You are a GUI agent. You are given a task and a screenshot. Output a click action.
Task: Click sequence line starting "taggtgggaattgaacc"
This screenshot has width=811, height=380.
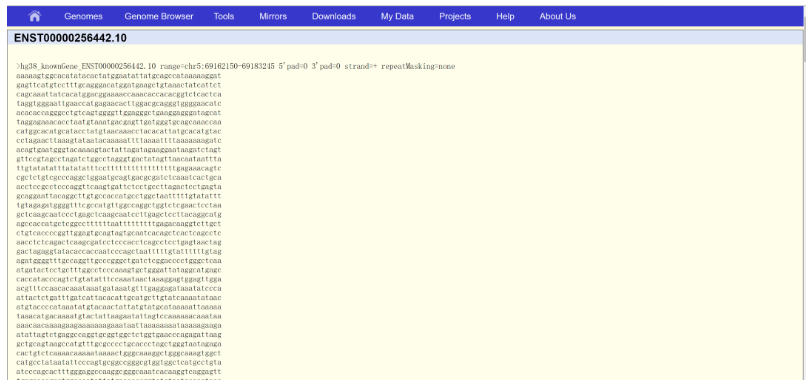(x=119, y=103)
